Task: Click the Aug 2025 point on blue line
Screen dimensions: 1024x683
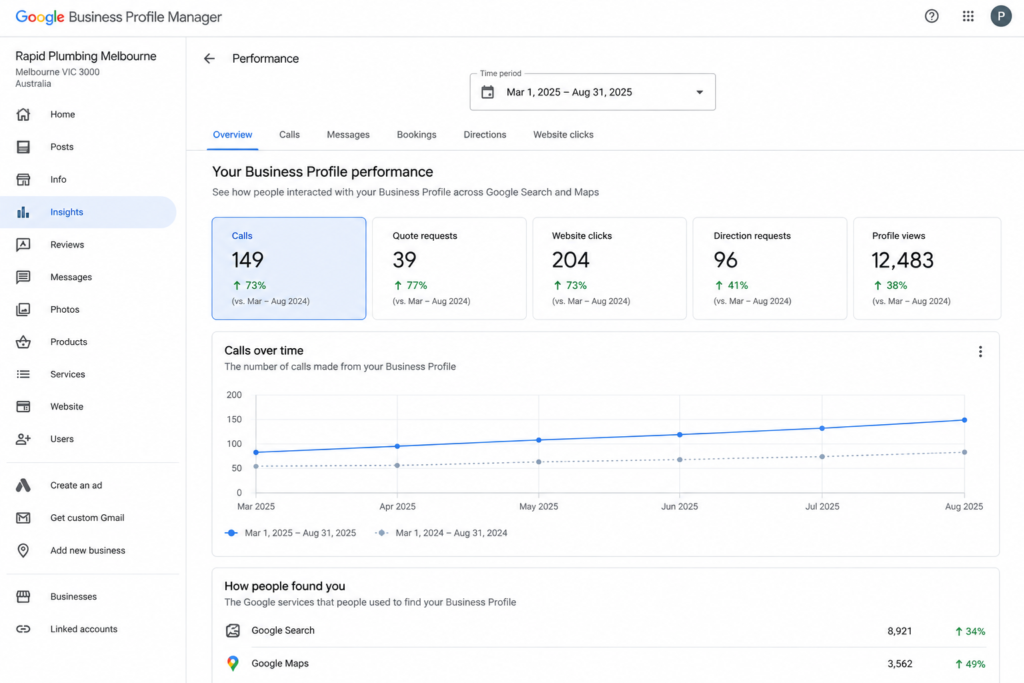Action: (x=964, y=420)
